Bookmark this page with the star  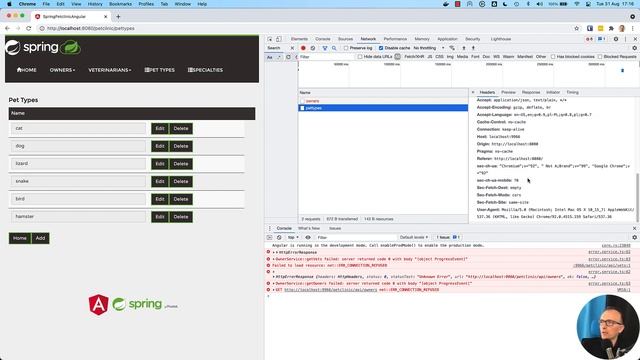point(577,29)
